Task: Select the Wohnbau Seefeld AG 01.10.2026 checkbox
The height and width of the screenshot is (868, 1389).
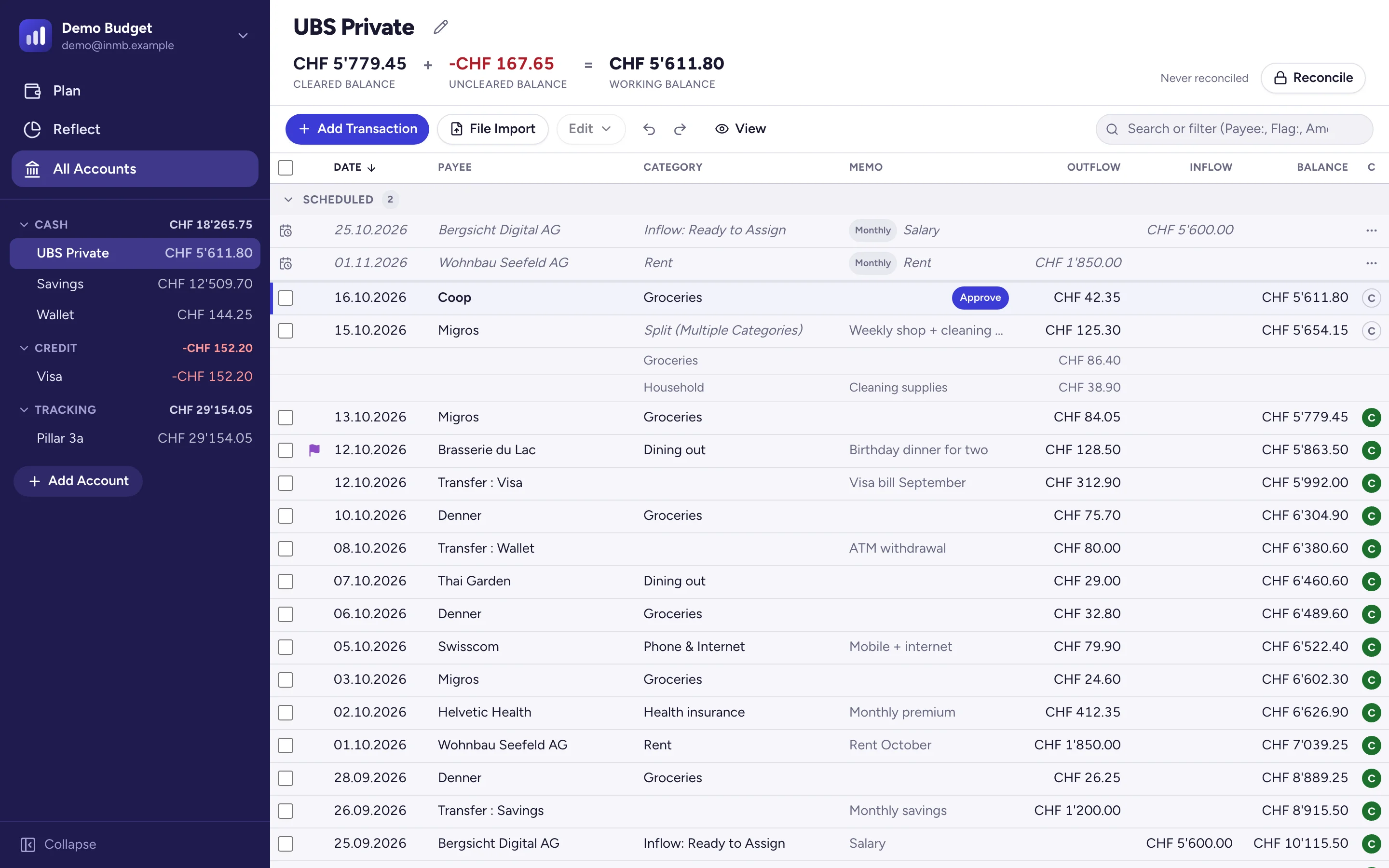Action: 285,745
